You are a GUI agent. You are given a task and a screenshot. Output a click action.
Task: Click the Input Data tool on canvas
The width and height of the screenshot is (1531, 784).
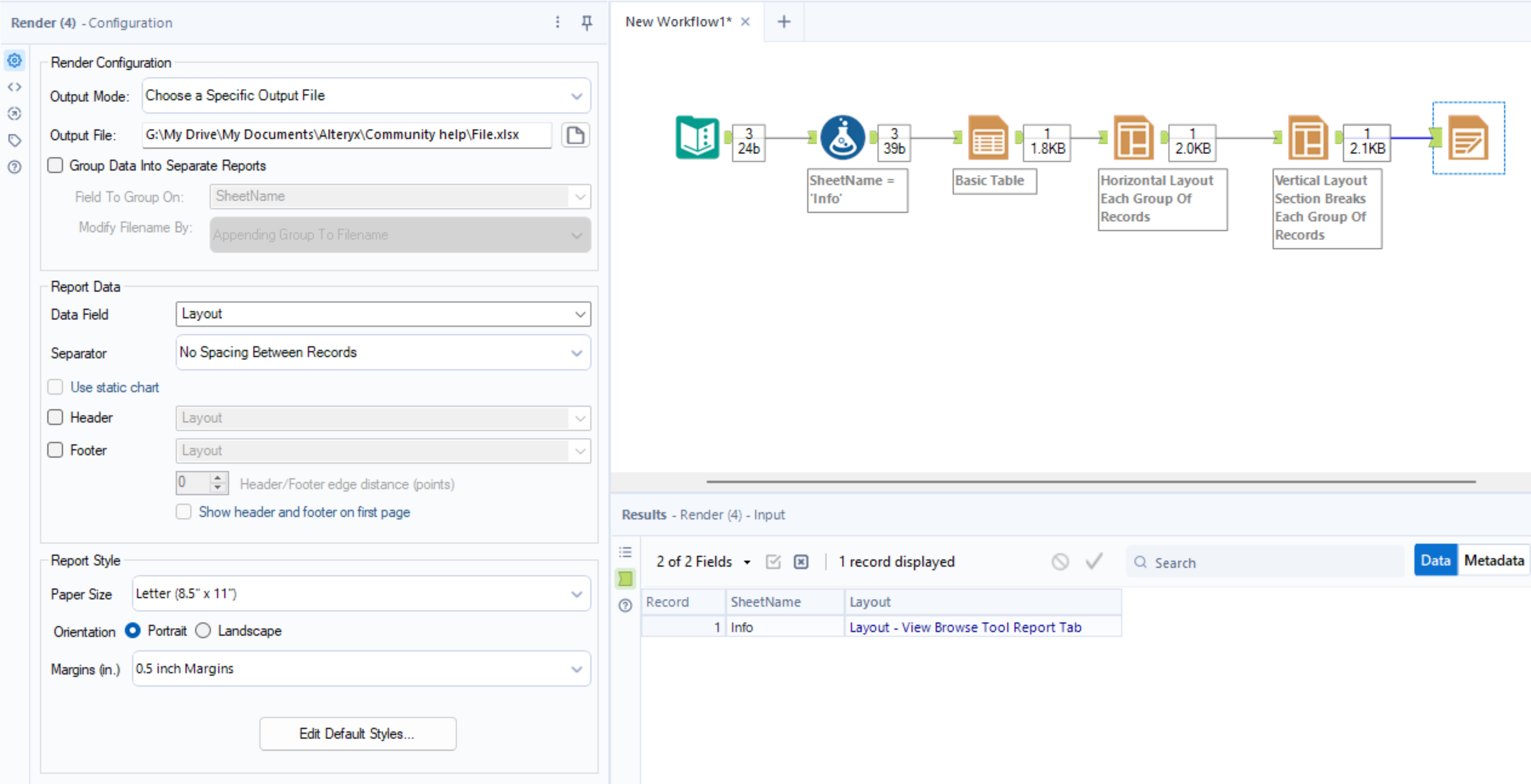pos(697,137)
